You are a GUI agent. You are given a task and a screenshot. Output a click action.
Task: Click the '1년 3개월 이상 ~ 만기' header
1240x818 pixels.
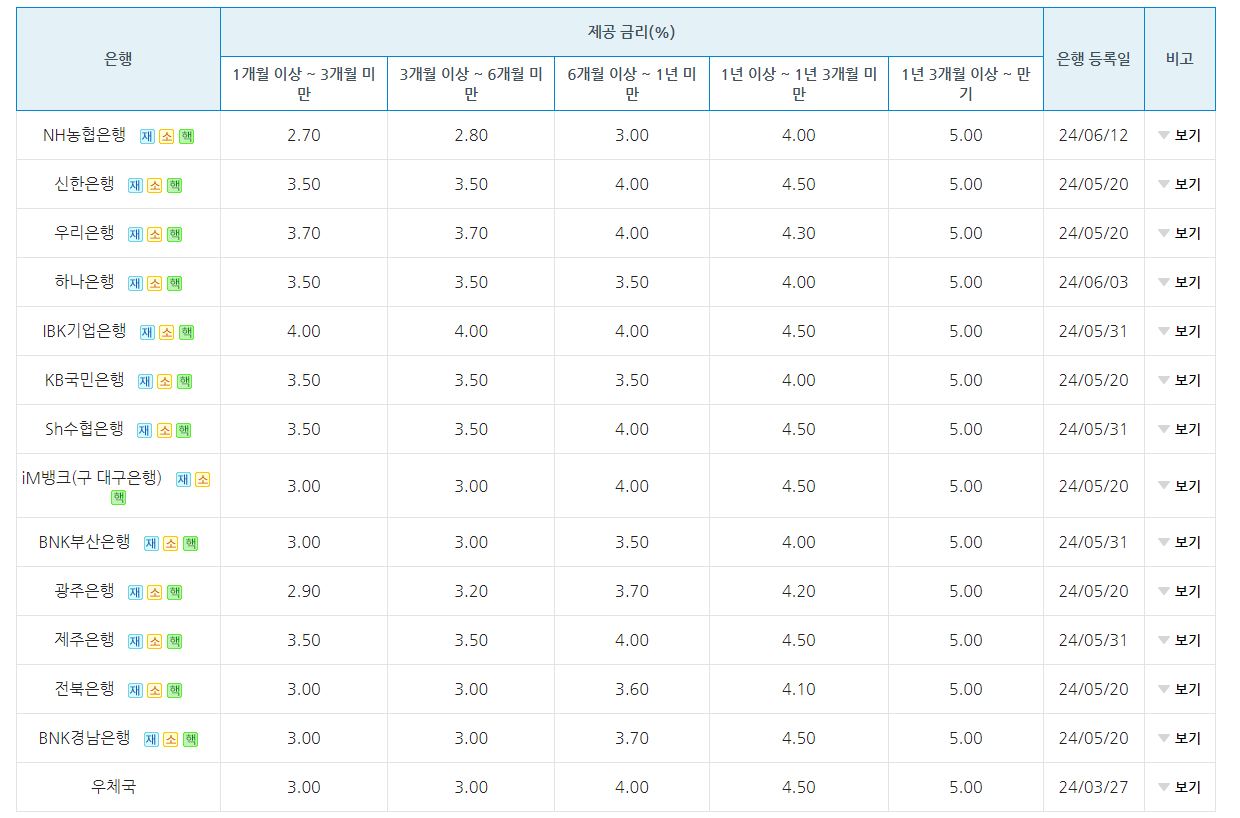tap(966, 84)
